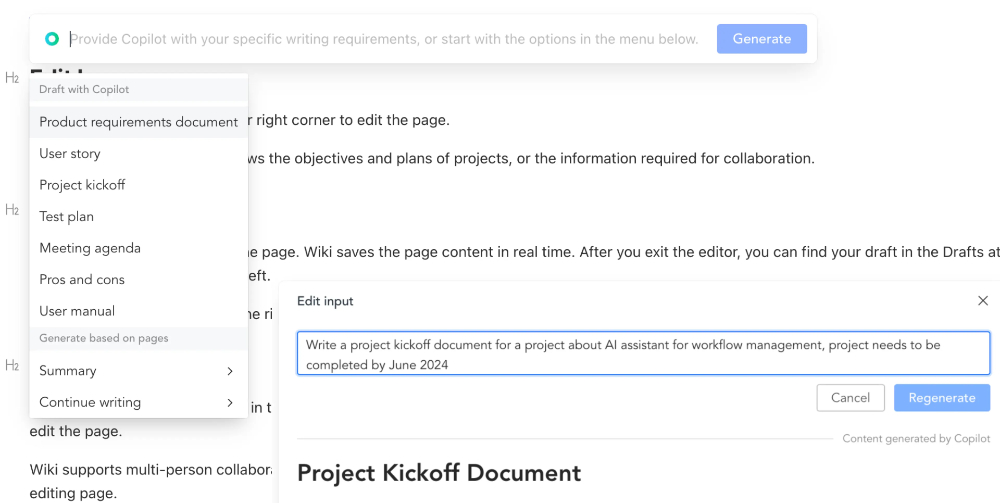Focus the Copilot writing requirements prompt field

[x=384, y=39]
